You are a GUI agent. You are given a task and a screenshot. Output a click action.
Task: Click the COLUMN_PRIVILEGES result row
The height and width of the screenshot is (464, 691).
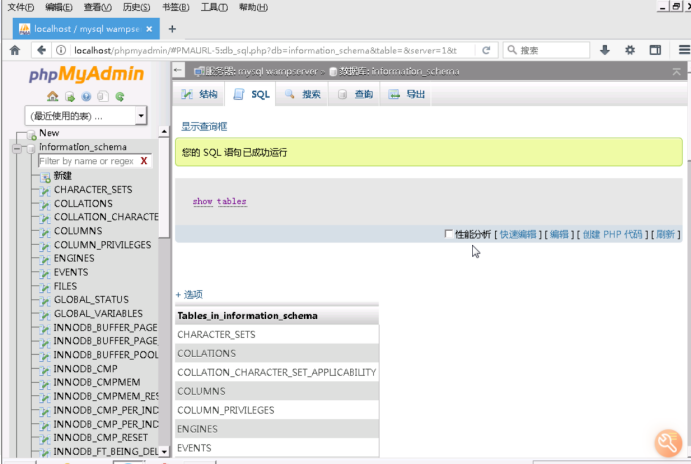[277, 410]
